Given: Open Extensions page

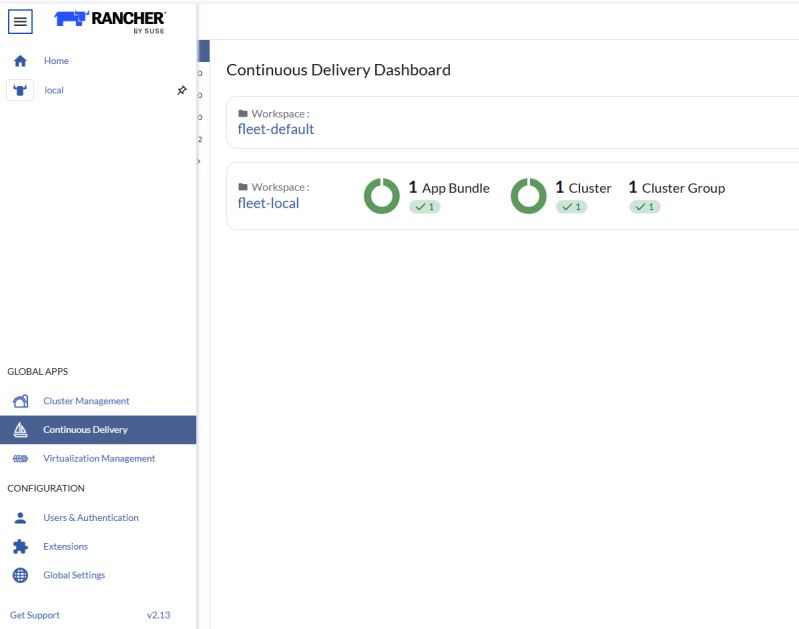Looking at the screenshot, I should 66,546.
